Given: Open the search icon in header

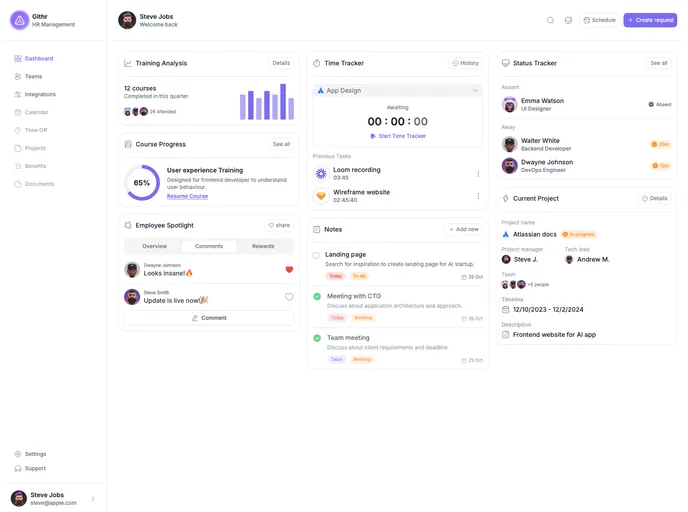Looking at the screenshot, I should pos(550,20).
